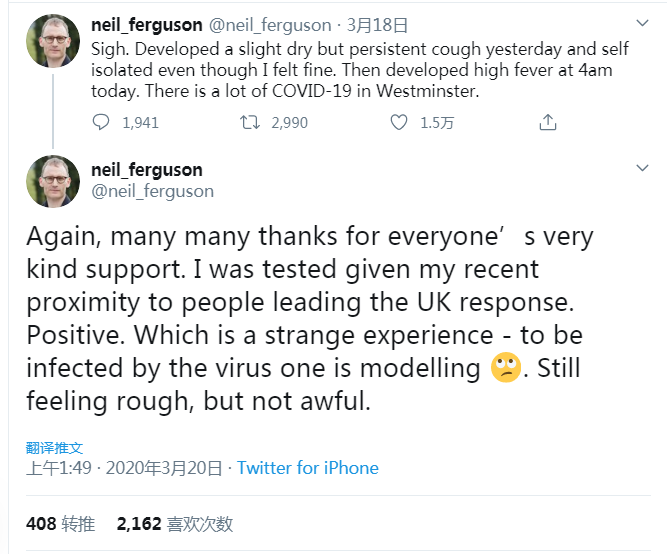667x554 pixels.
Task: Click the share upload icon
Action: pyautogui.click(x=547, y=122)
